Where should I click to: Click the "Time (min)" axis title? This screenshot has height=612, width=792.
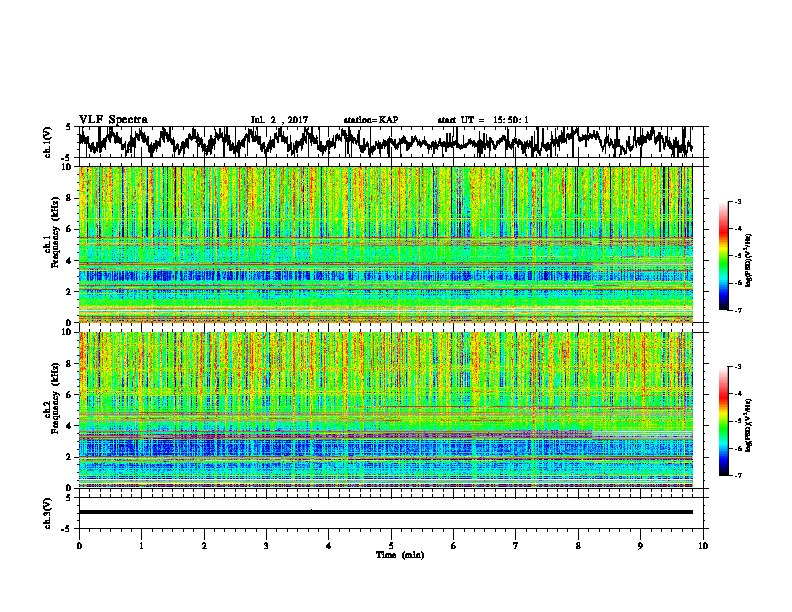click(400, 555)
